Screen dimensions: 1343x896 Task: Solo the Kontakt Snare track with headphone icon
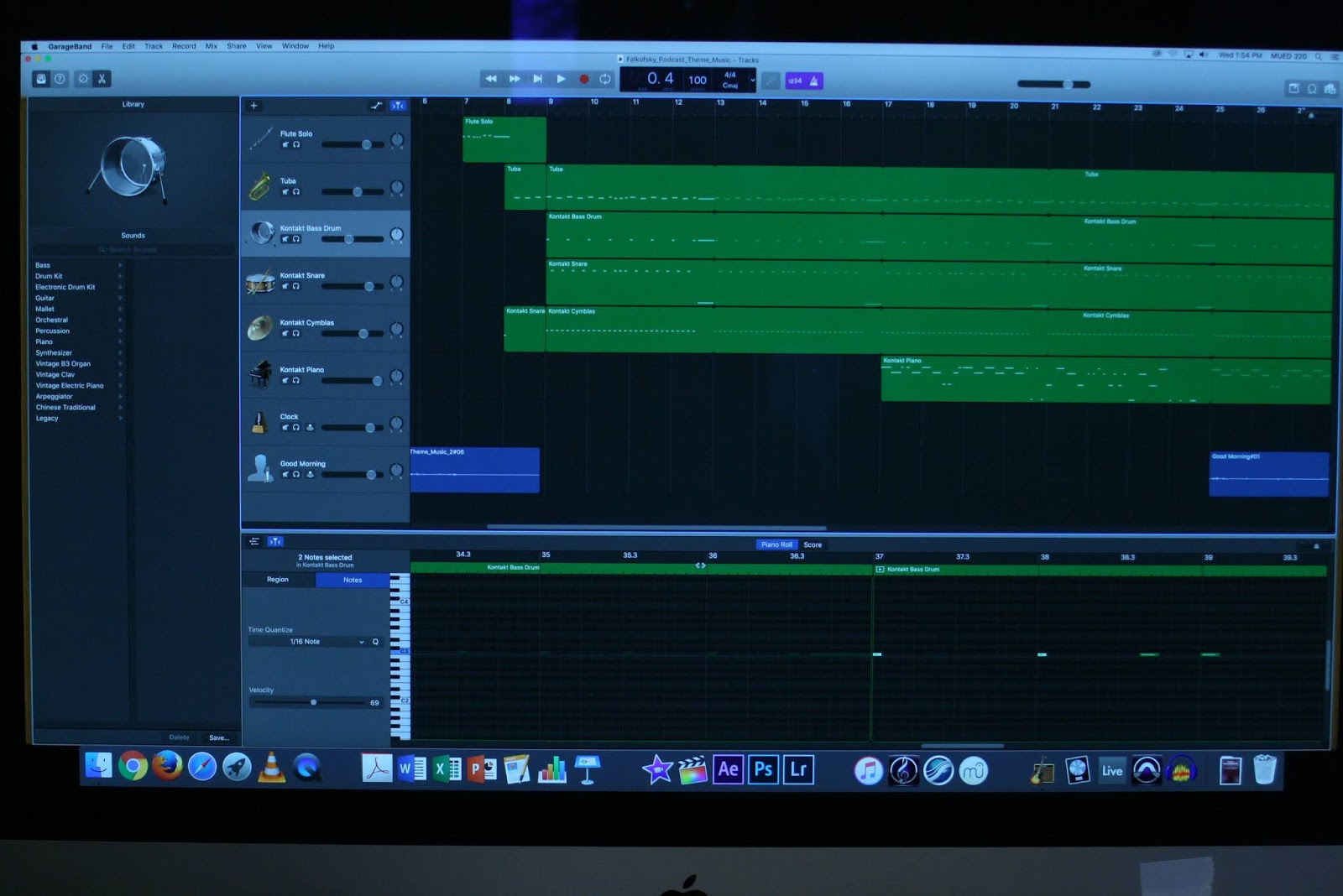(x=295, y=286)
